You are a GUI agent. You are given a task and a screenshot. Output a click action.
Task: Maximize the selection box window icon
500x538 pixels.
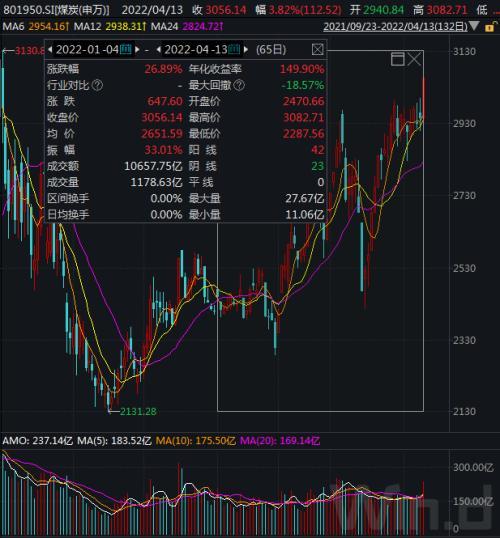398,59
